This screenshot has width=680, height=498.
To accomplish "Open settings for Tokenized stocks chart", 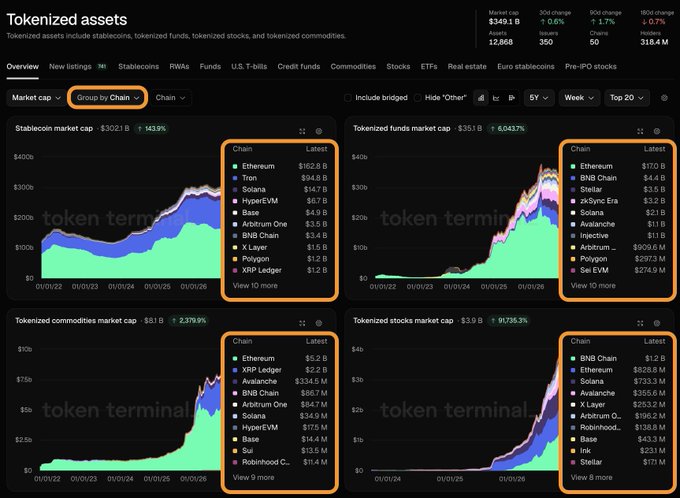I will tap(657, 323).
